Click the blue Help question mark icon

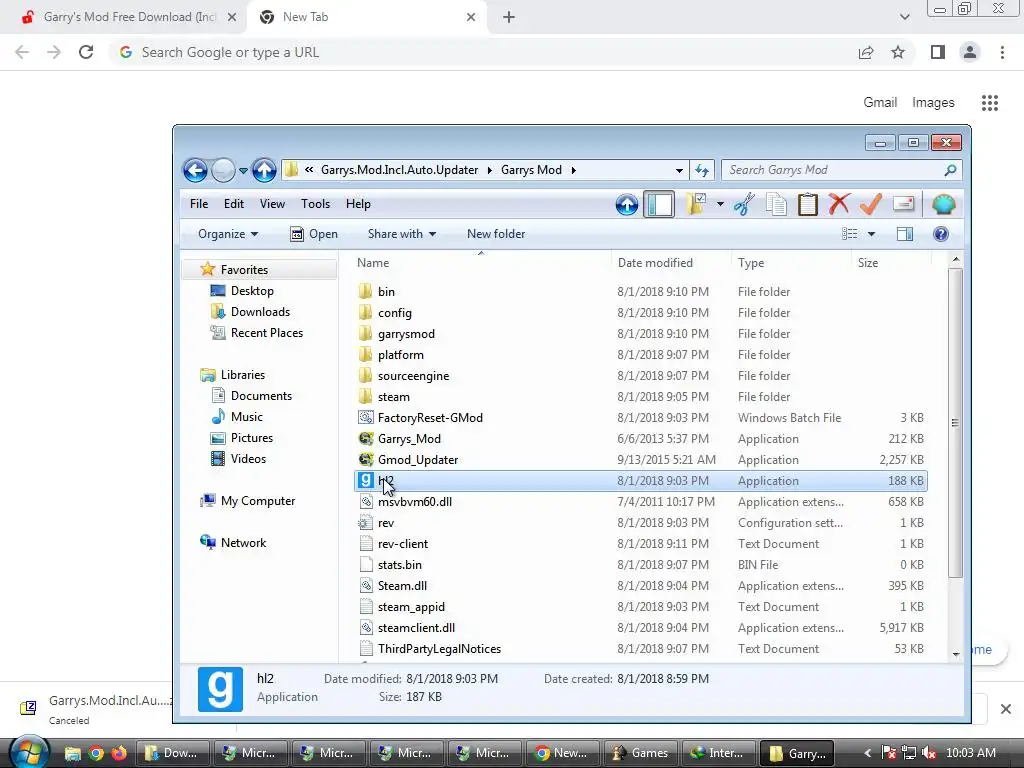pyautogui.click(x=941, y=234)
